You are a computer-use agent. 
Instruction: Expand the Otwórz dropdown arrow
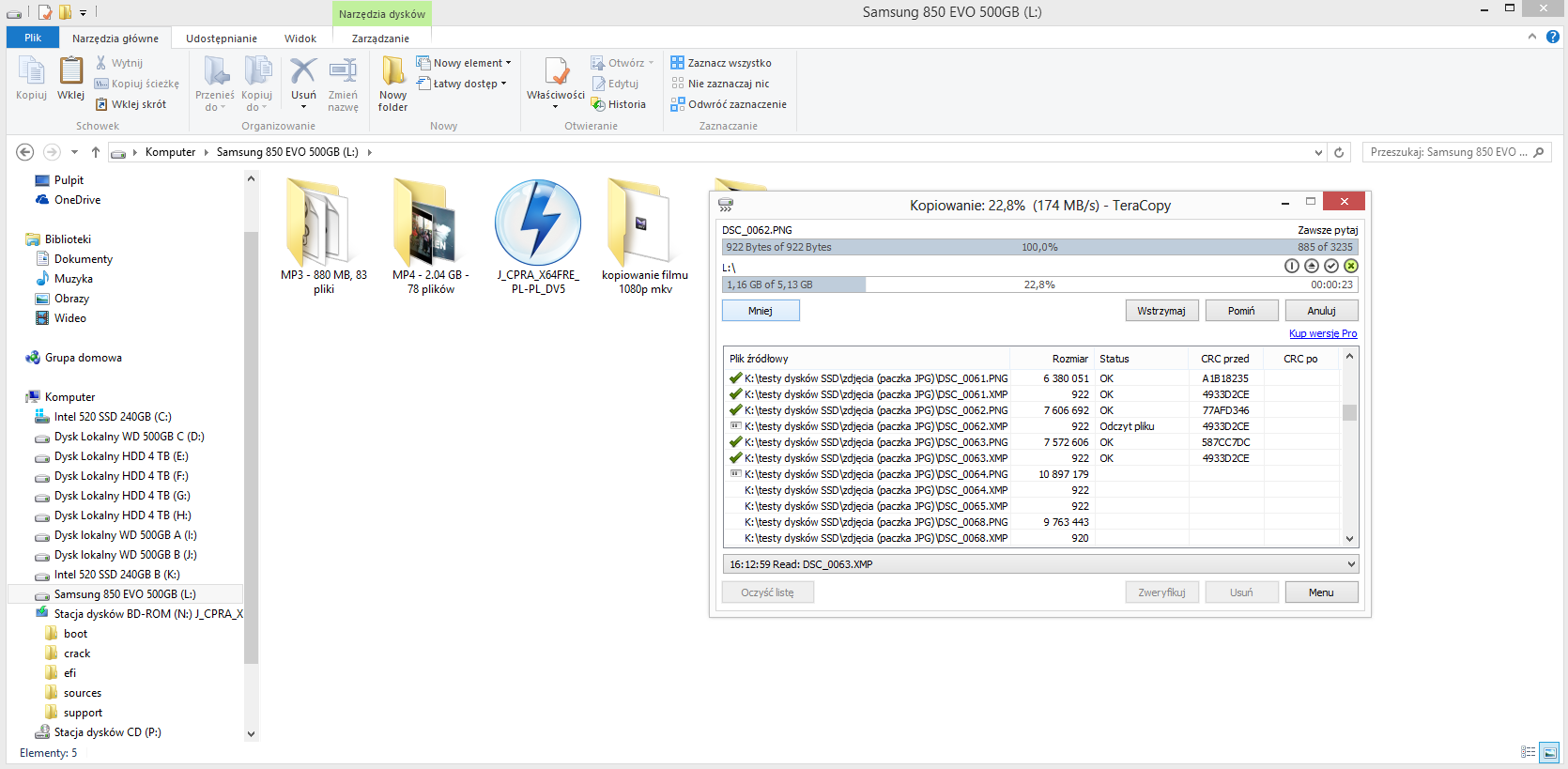(651, 63)
